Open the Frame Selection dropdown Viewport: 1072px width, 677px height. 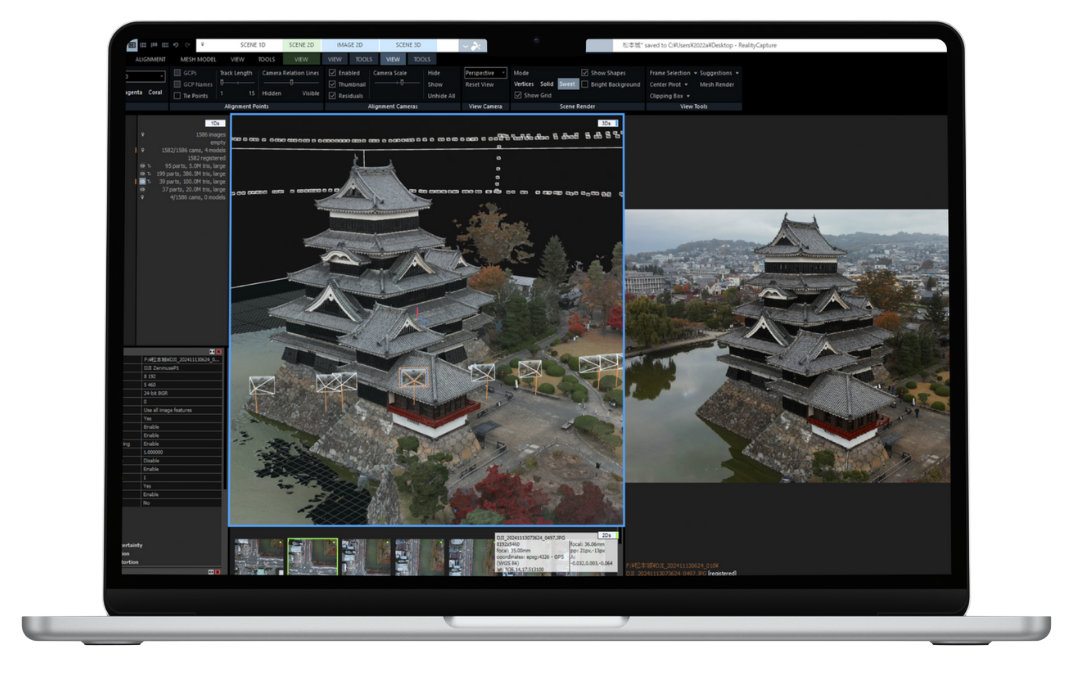click(x=673, y=72)
